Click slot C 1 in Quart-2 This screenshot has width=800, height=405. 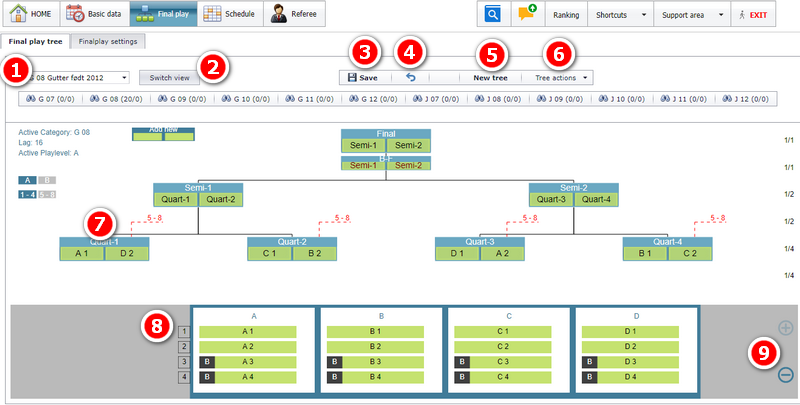pyautogui.click(x=270, y=253)
